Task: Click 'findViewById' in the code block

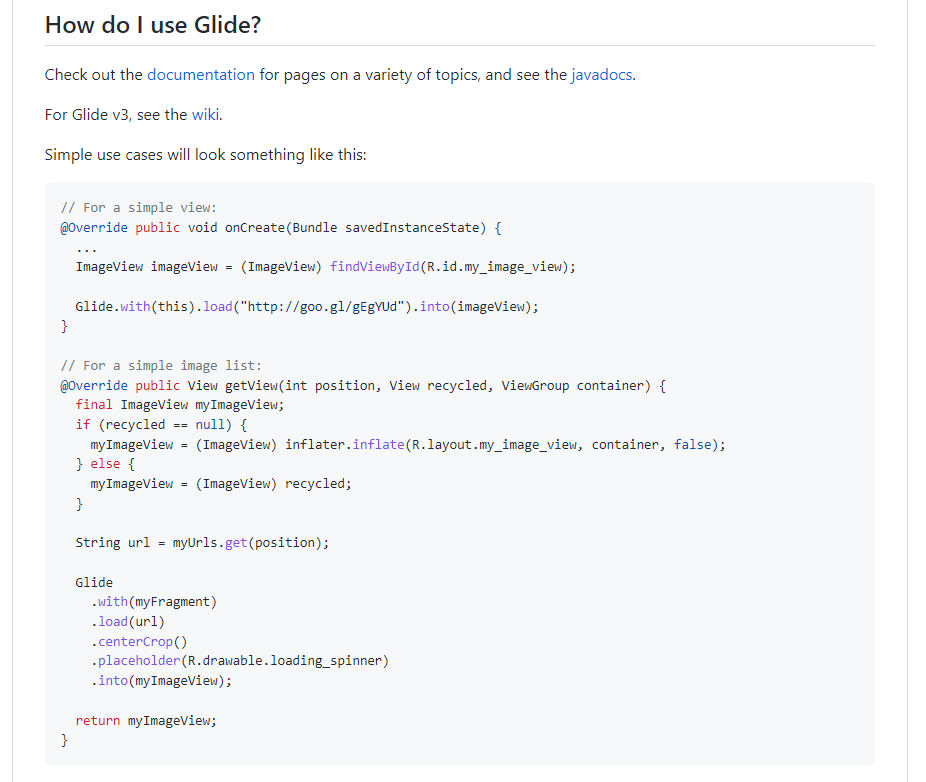Action: (x=374, y=267)
